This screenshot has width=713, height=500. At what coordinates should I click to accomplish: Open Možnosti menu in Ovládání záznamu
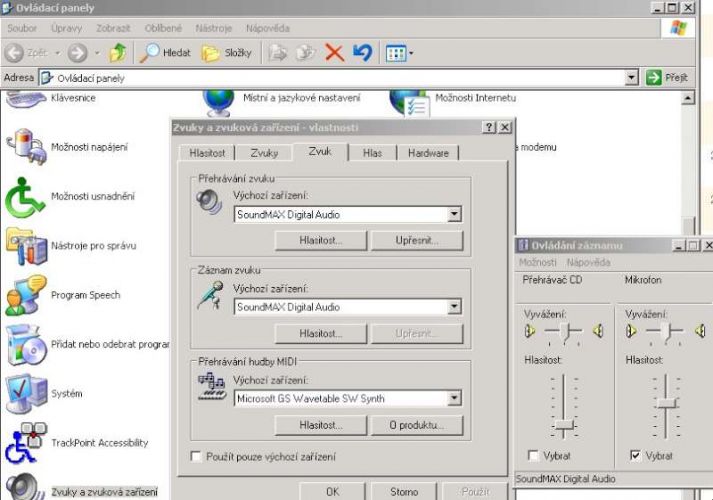tap(537, 262)
